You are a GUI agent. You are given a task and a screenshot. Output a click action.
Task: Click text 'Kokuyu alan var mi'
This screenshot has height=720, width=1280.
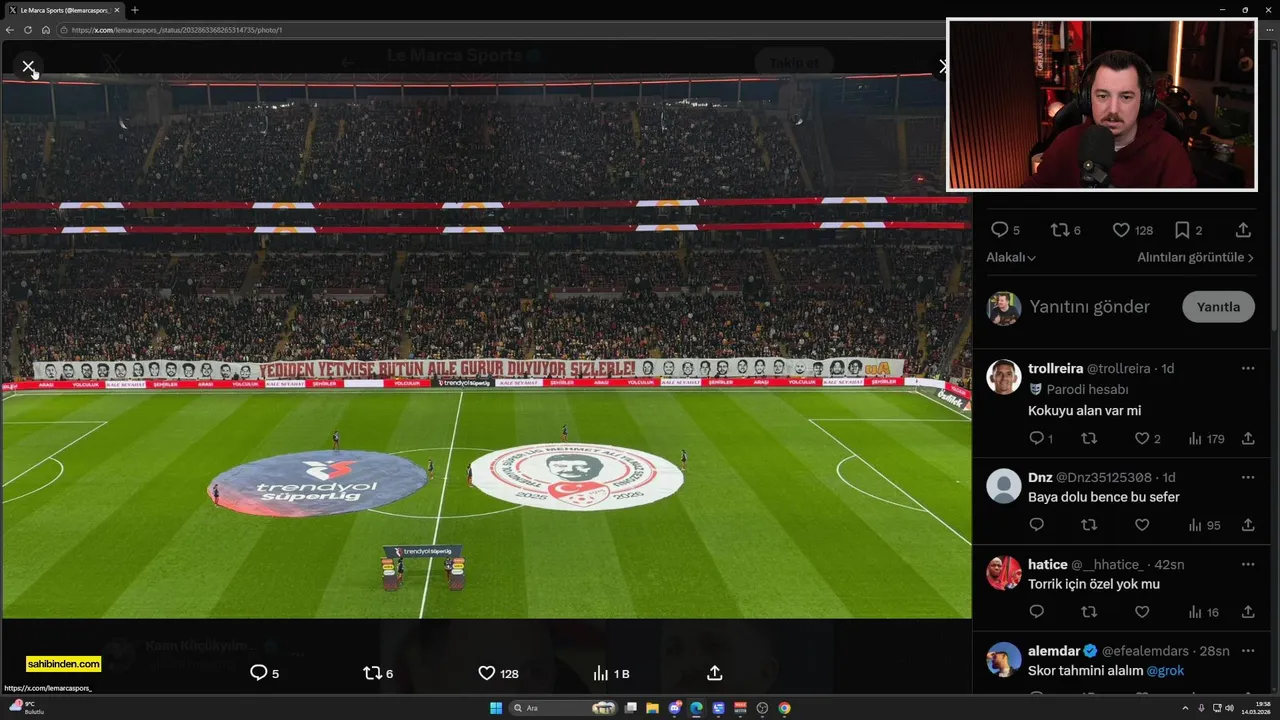1084,410
